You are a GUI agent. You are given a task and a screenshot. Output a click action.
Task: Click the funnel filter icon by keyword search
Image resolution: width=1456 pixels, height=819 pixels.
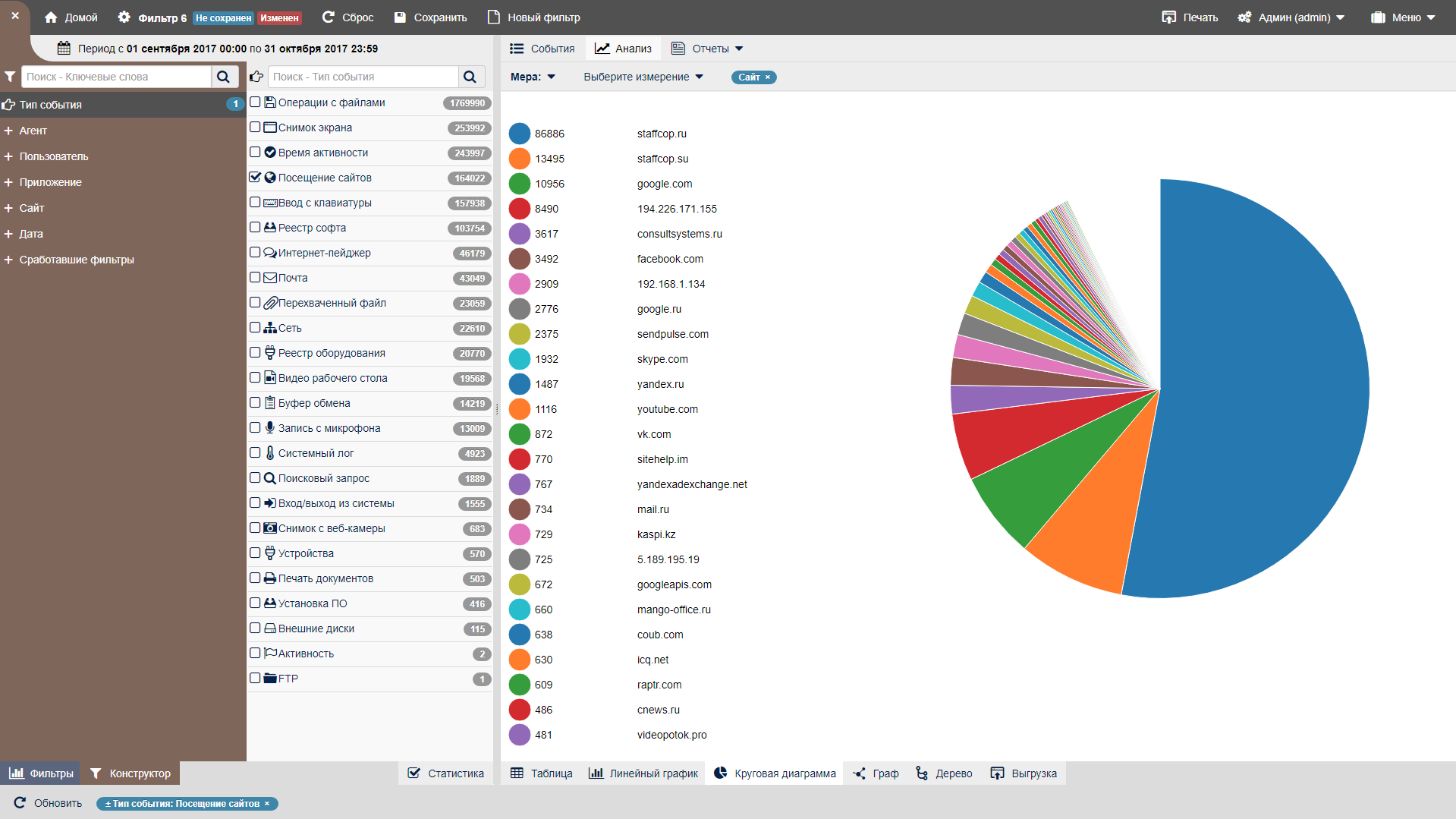pos(10,77)
